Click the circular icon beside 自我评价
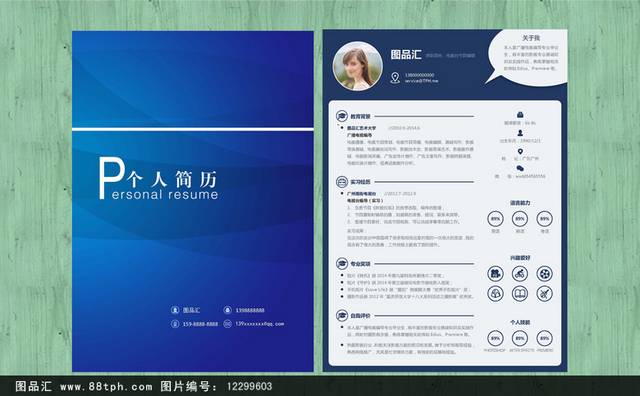 pyautogui.click(x=342, y=316)
